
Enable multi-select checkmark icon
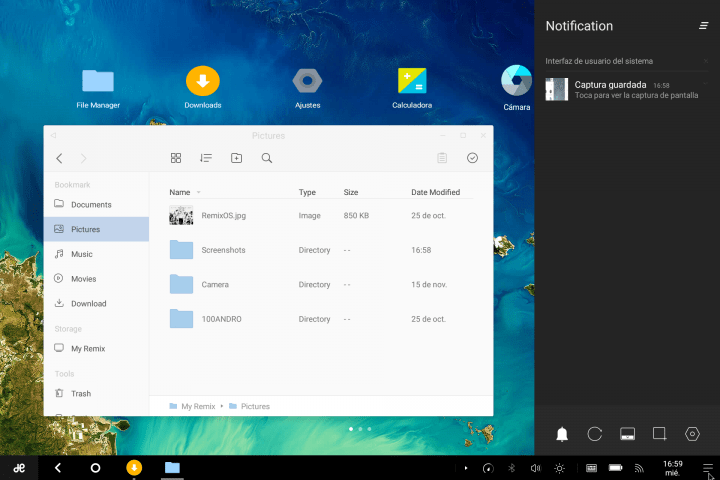click(472, 158)
